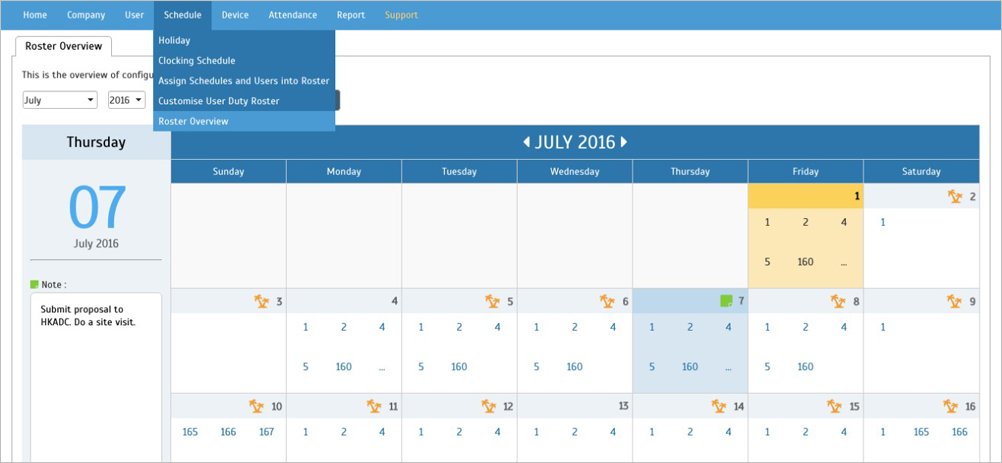Screen dimensions: 1002x463
Task: Open the User menu
Action: click(x=134, y=15)
